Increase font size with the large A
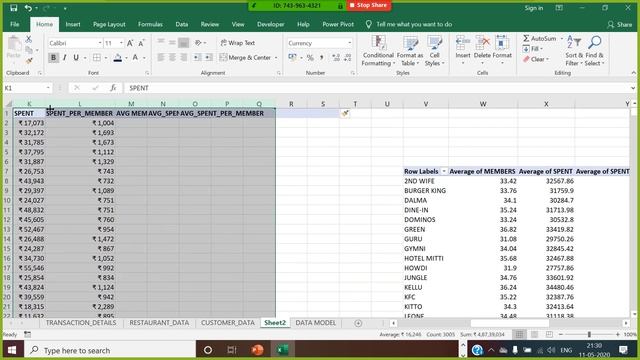 coord(130,43)
